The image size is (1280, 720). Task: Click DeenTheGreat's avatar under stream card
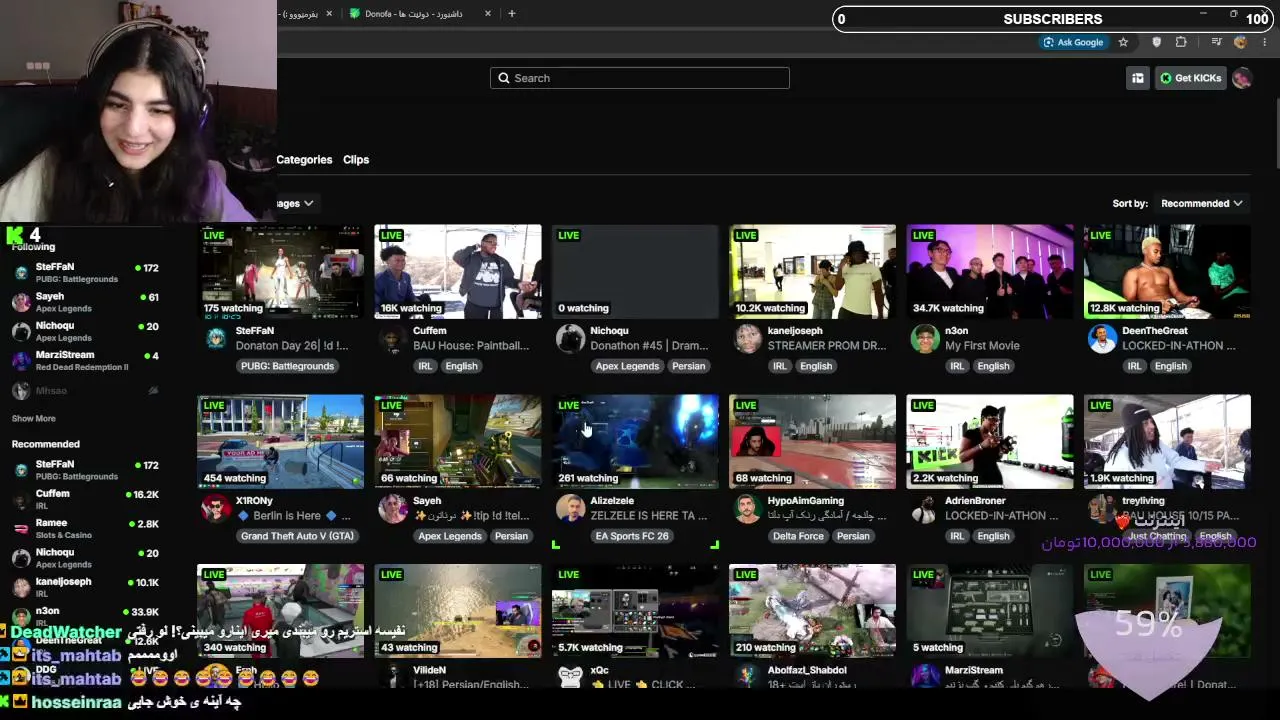[x=1102, y=339]
